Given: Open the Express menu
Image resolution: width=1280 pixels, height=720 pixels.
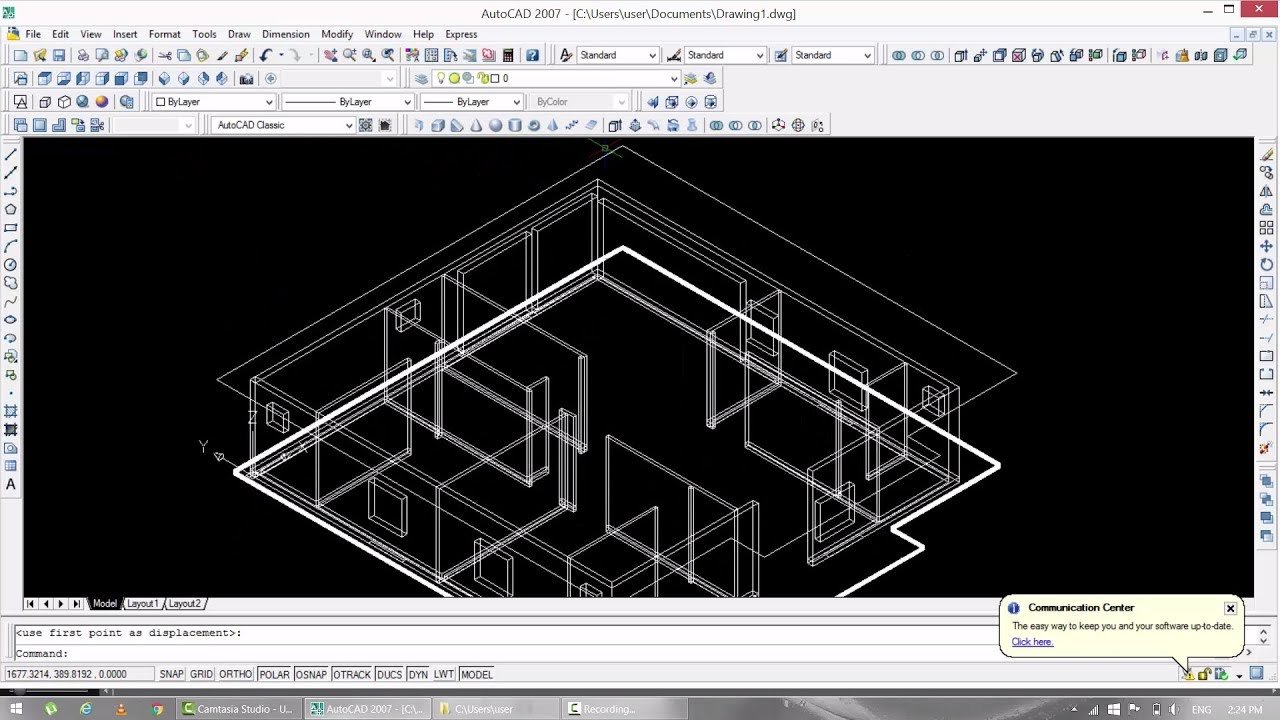Looking at the screenshot, I should coord(461,34).
